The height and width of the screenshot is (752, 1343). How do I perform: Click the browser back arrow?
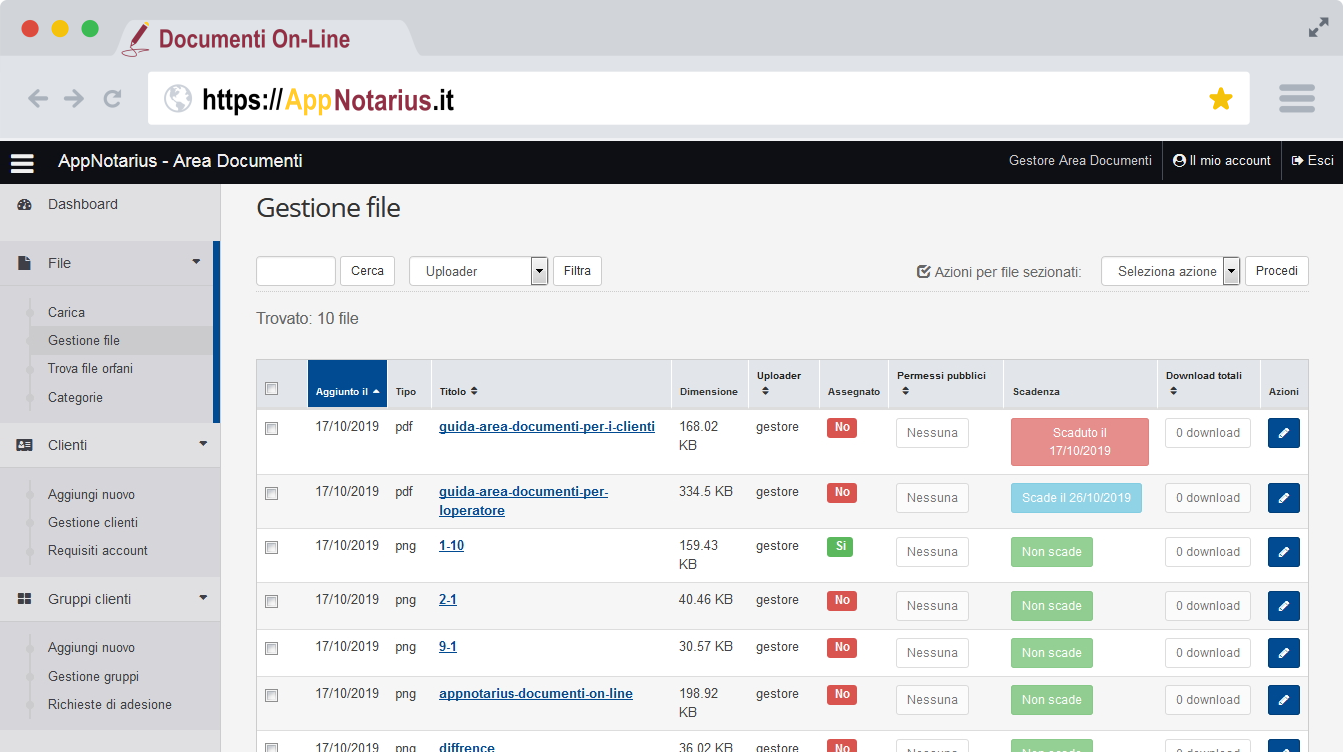38,98
